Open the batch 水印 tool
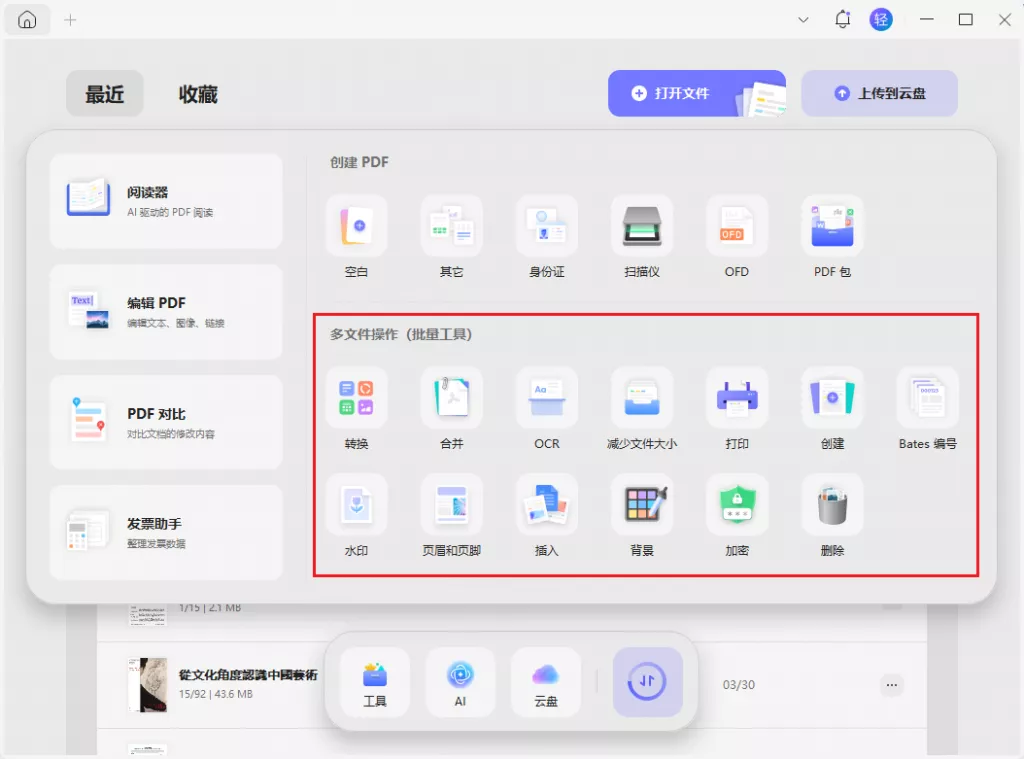Screen dimensions: 1024x759 click(x=357, y=504)
